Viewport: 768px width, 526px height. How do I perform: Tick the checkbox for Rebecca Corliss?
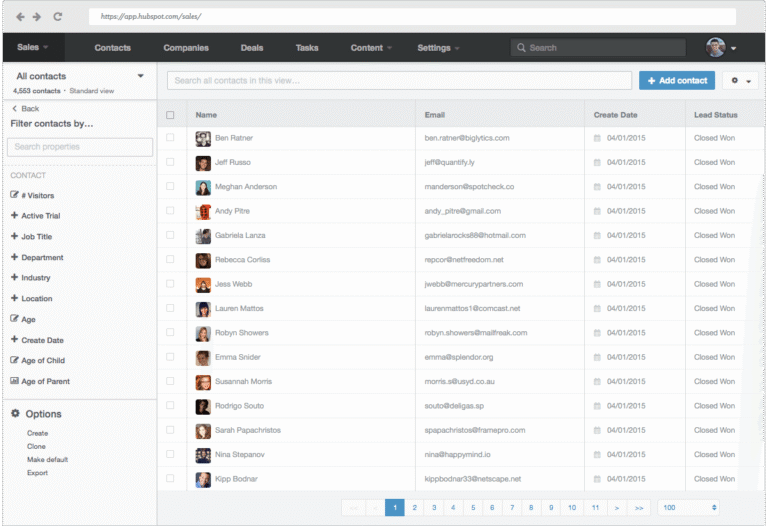170,259
